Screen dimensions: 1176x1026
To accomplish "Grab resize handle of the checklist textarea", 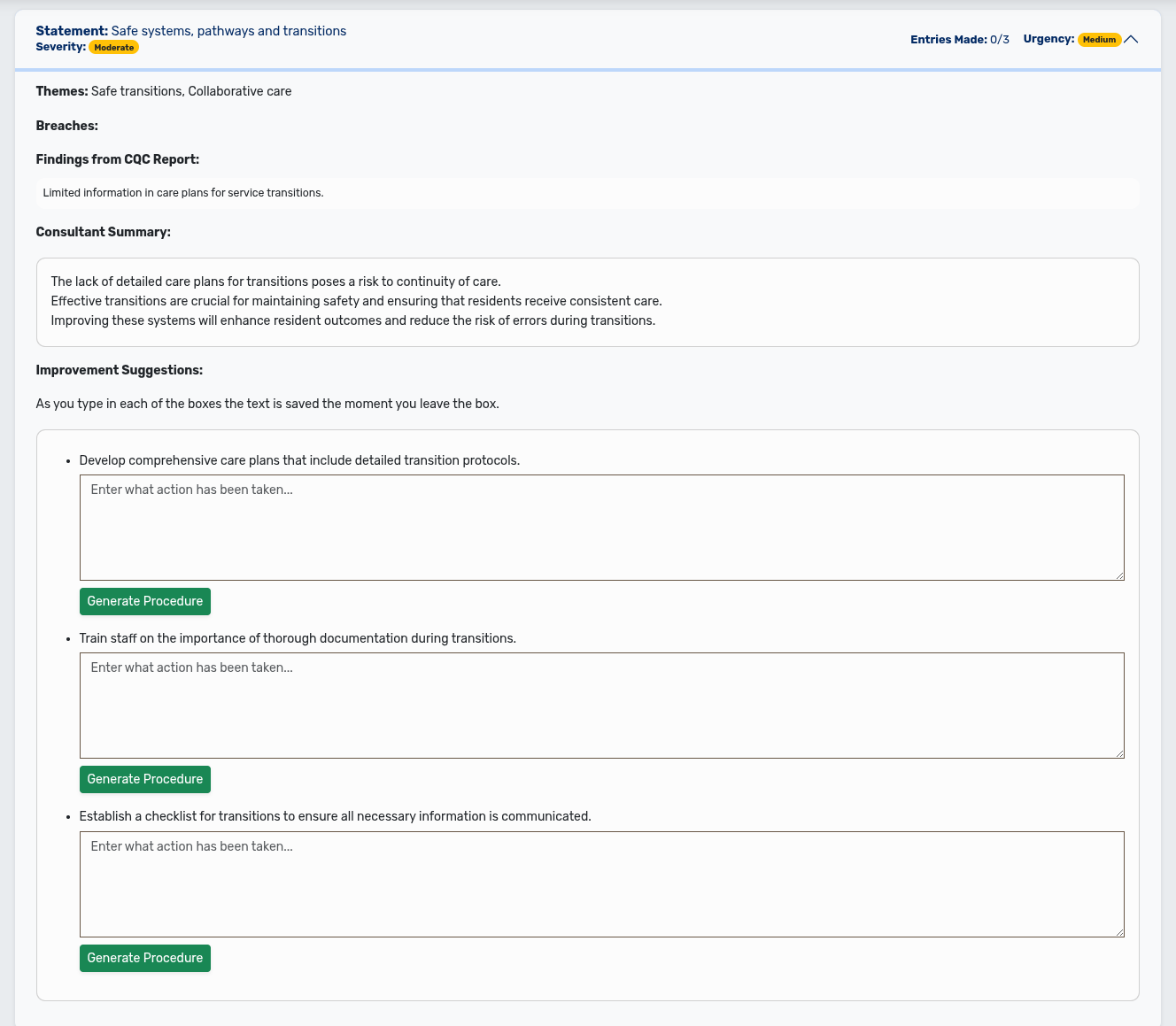I will pyautogui.click(x=1119, y=932).
